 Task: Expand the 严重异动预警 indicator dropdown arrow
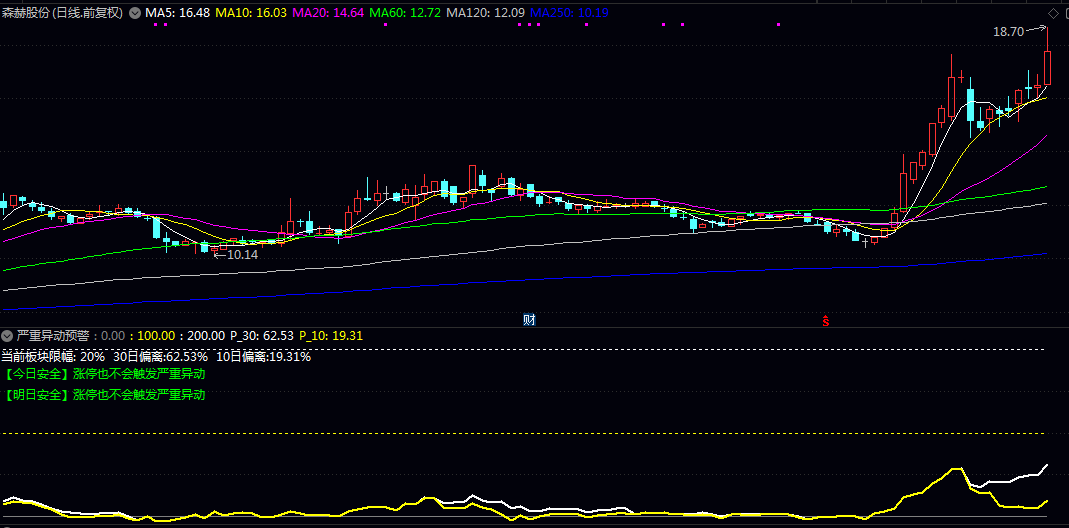[x=7, y=336]
